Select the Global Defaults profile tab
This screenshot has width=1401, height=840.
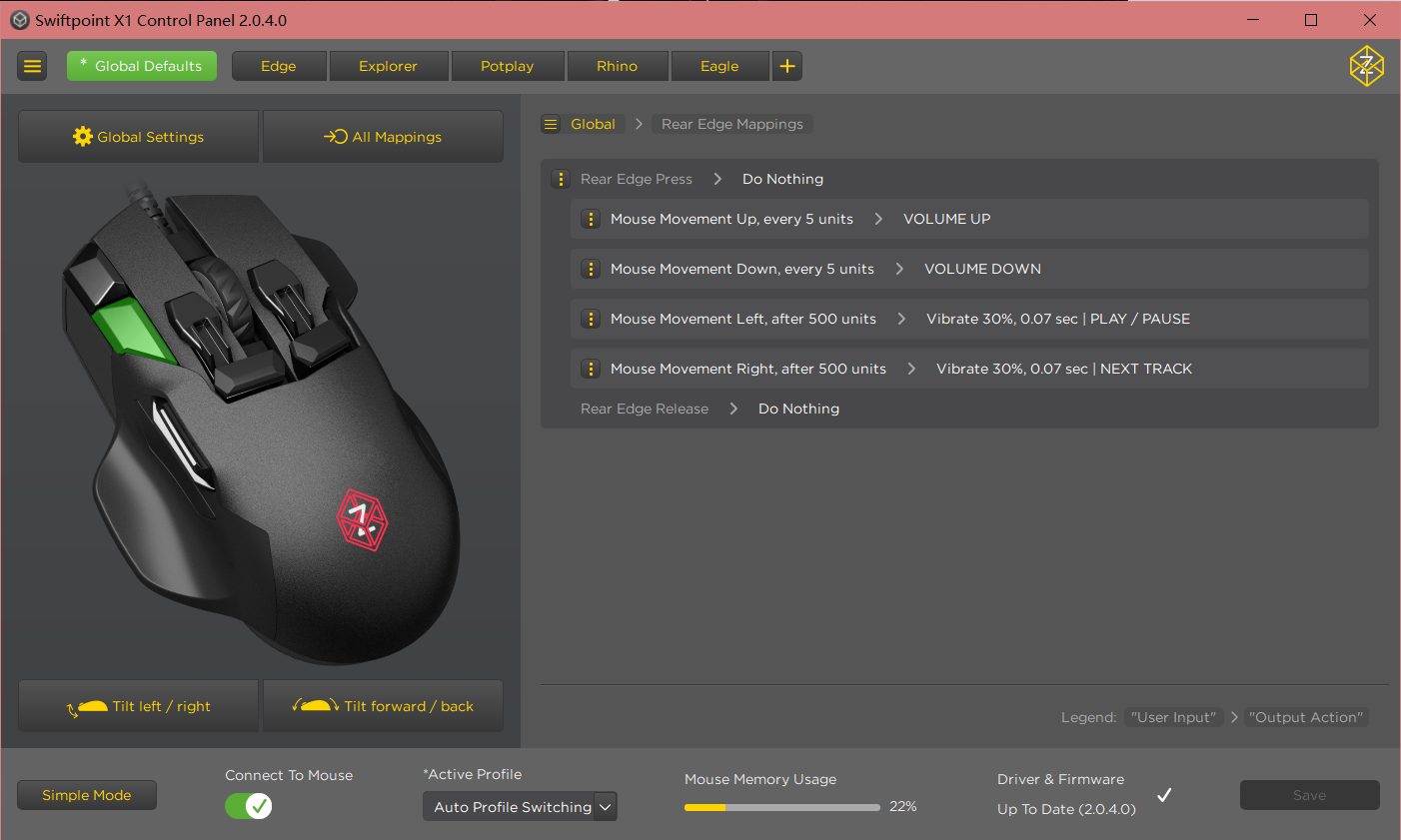[x=142, y=66]
